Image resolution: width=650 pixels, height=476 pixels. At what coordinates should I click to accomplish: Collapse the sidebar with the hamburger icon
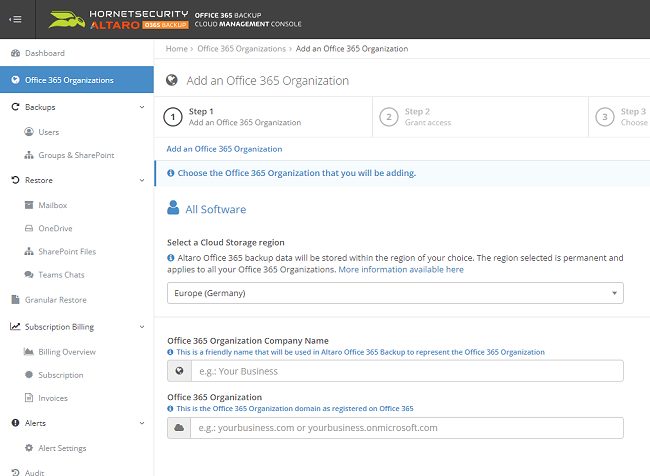coord(15,19)
